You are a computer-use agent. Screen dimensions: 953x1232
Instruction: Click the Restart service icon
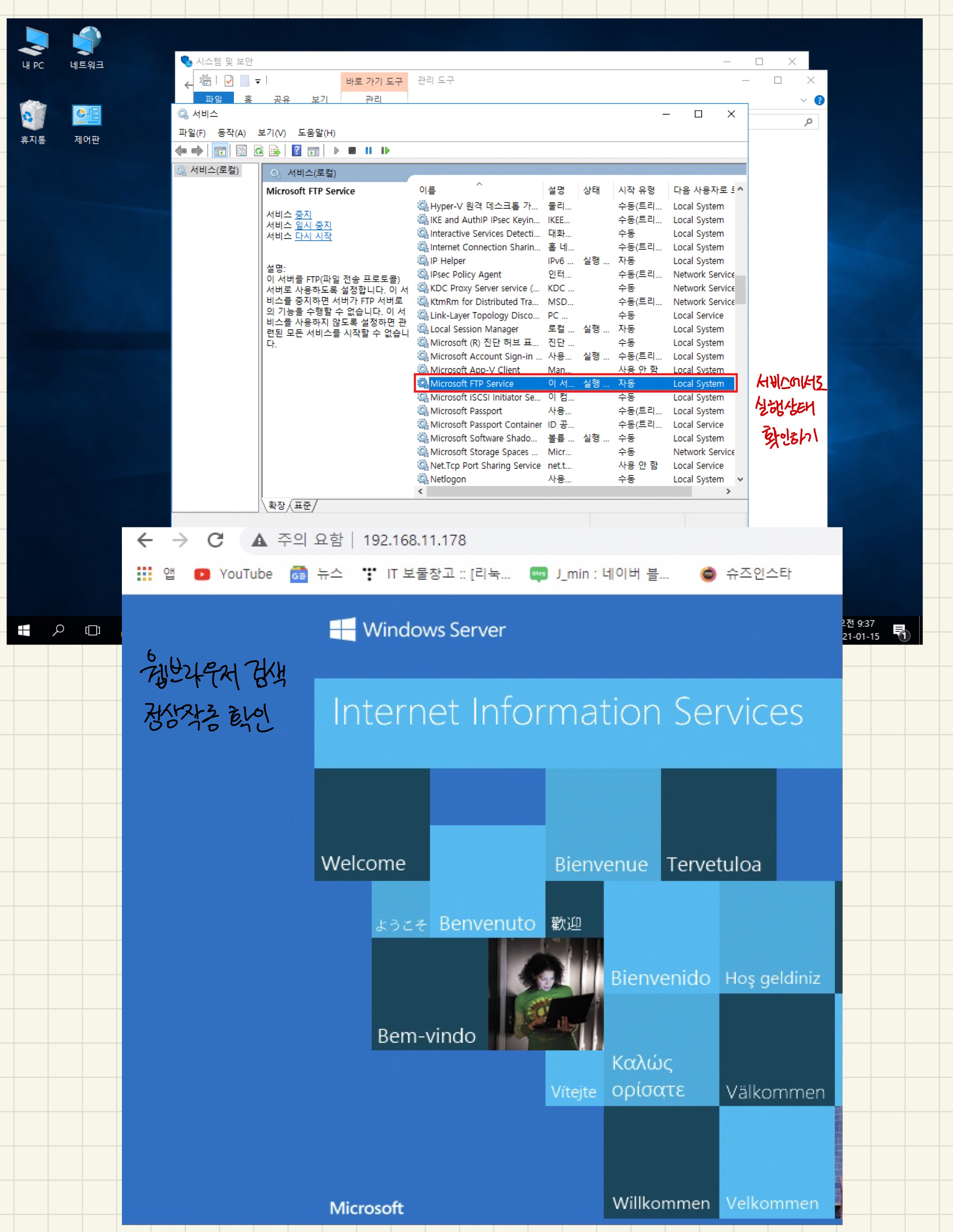[x=385, y=151]
